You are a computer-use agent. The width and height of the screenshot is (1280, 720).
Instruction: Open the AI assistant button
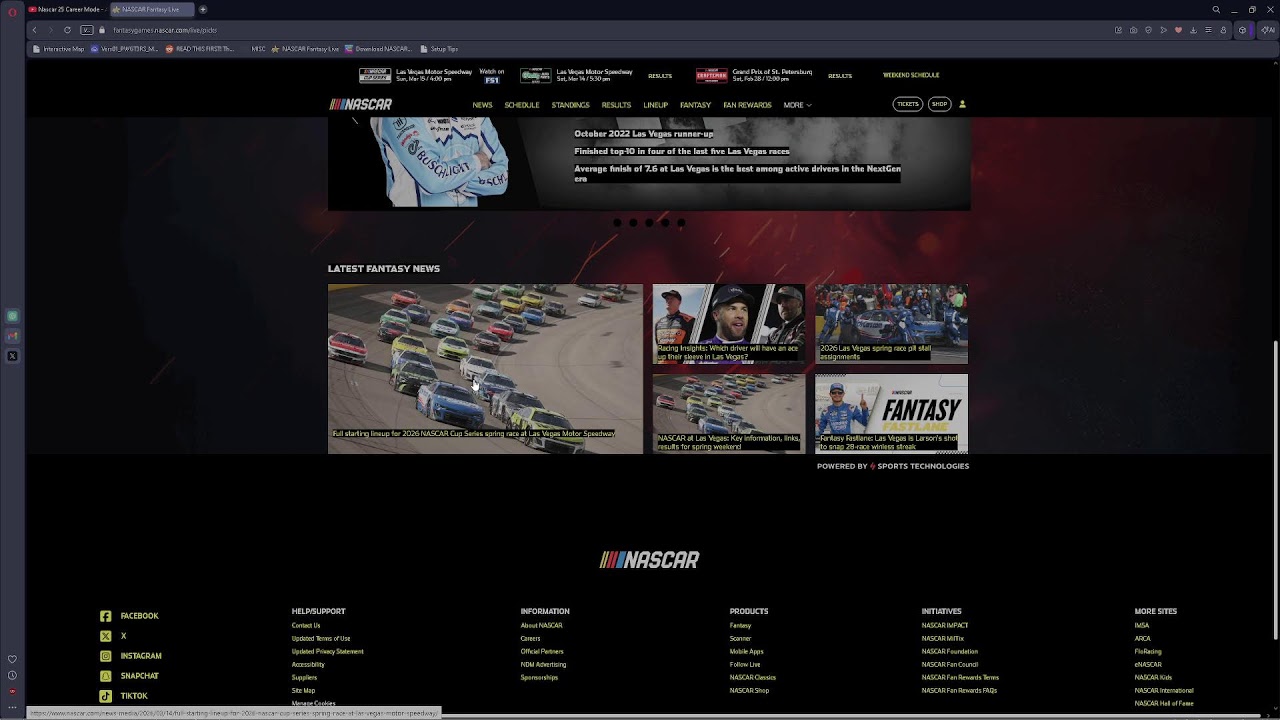[1268, 30]
